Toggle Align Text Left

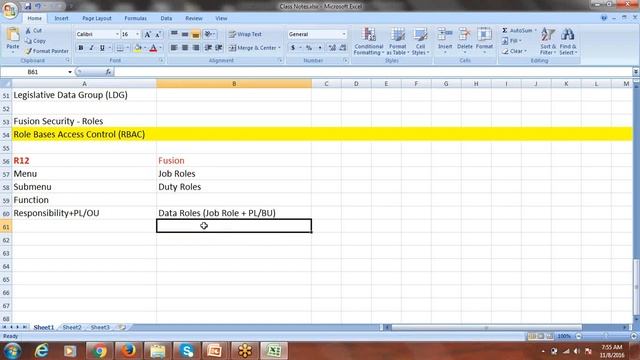pos(174,48)
